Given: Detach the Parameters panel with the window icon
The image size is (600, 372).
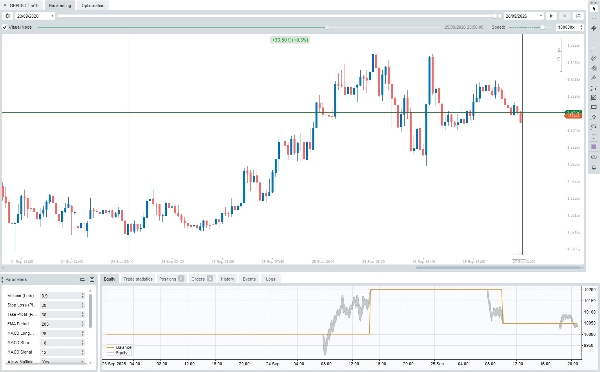Looking at the screenshot, I should pos(82,280).
